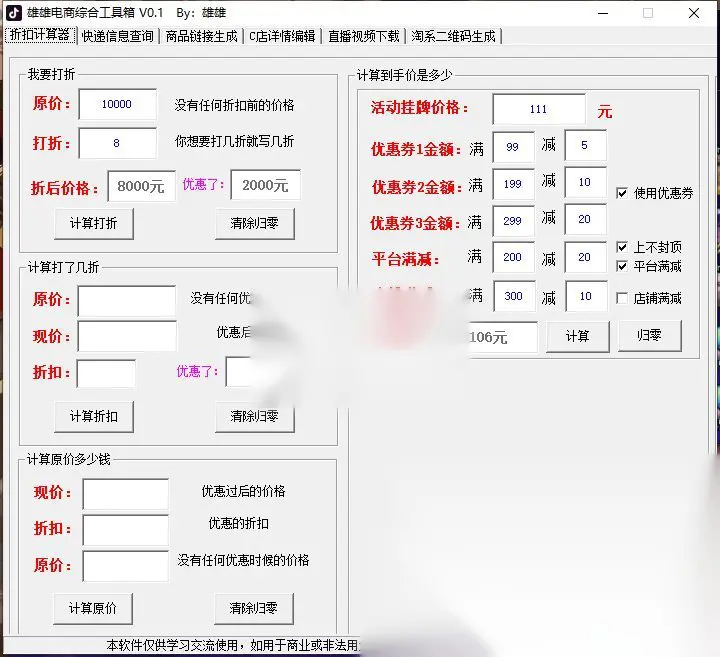Click the 计算折扣 button
This screenshot has width=720, height=657.
pos(94,416)
